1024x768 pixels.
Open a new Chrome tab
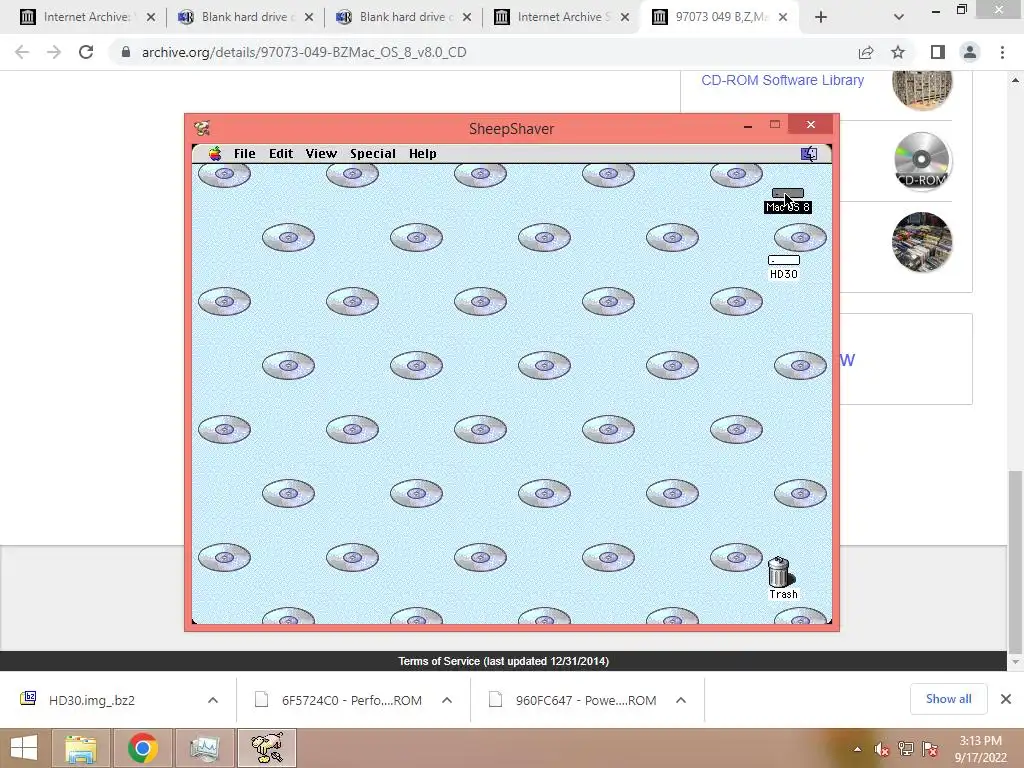coord(821,17)
